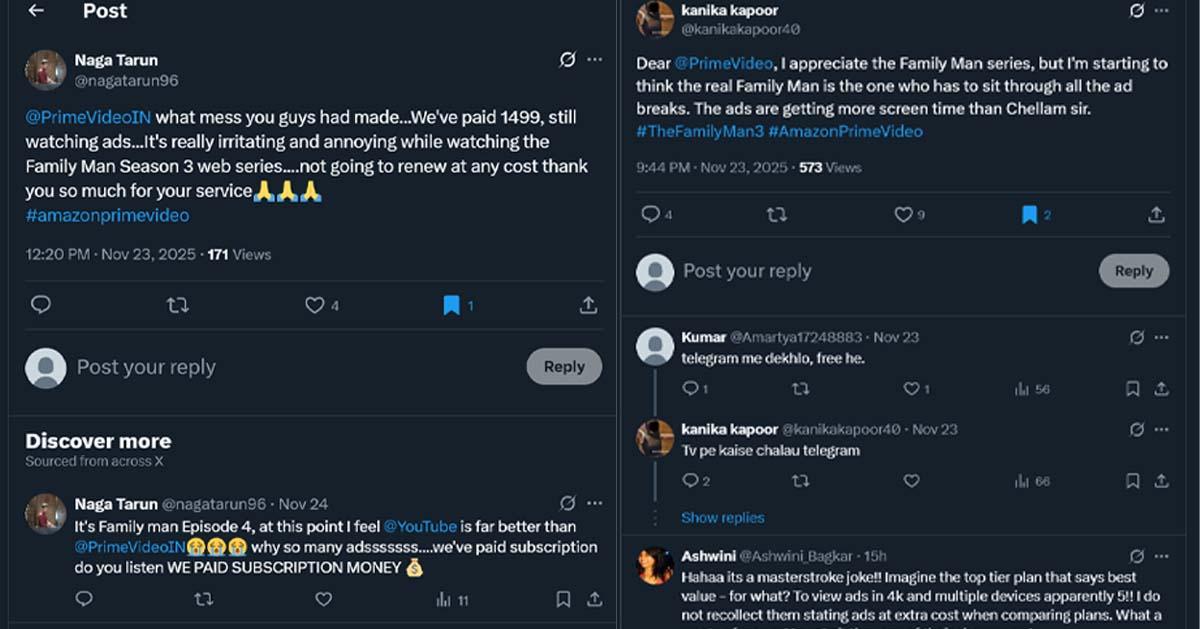Screen dimensions: 1200x629
Task: Expand Show replies under kanika's reply
Action: point(722,517)
